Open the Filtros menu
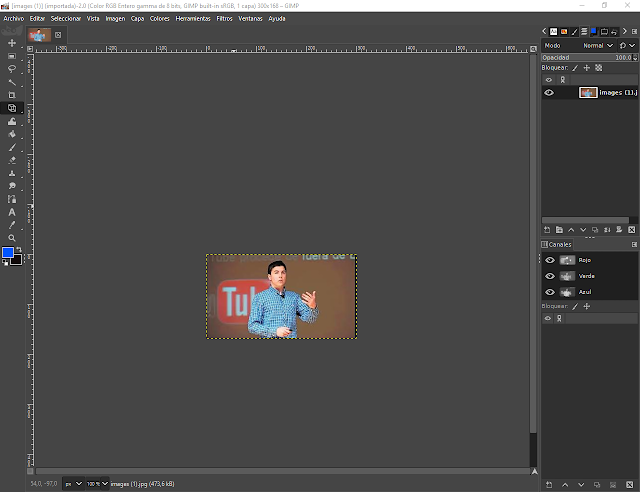The width and height of the screenshot is (640, 492). pyautogui.click(x=224, y=18)
